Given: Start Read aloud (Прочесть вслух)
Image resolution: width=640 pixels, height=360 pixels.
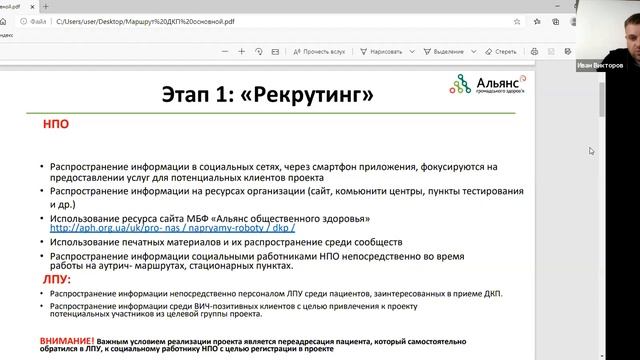Looking at the screenshot, I should [x=319, y=52].
